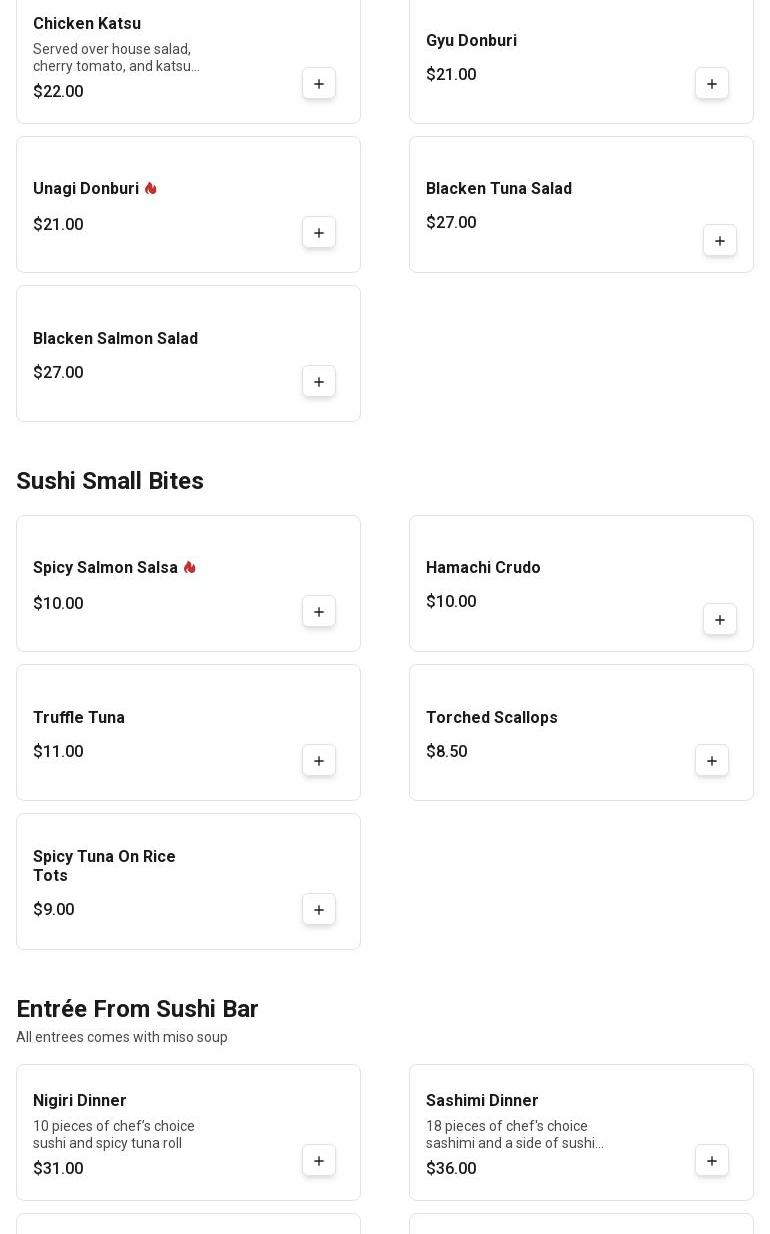
Task: Select the Sushi Small Bites heading
Action: [x=110, y=481]
